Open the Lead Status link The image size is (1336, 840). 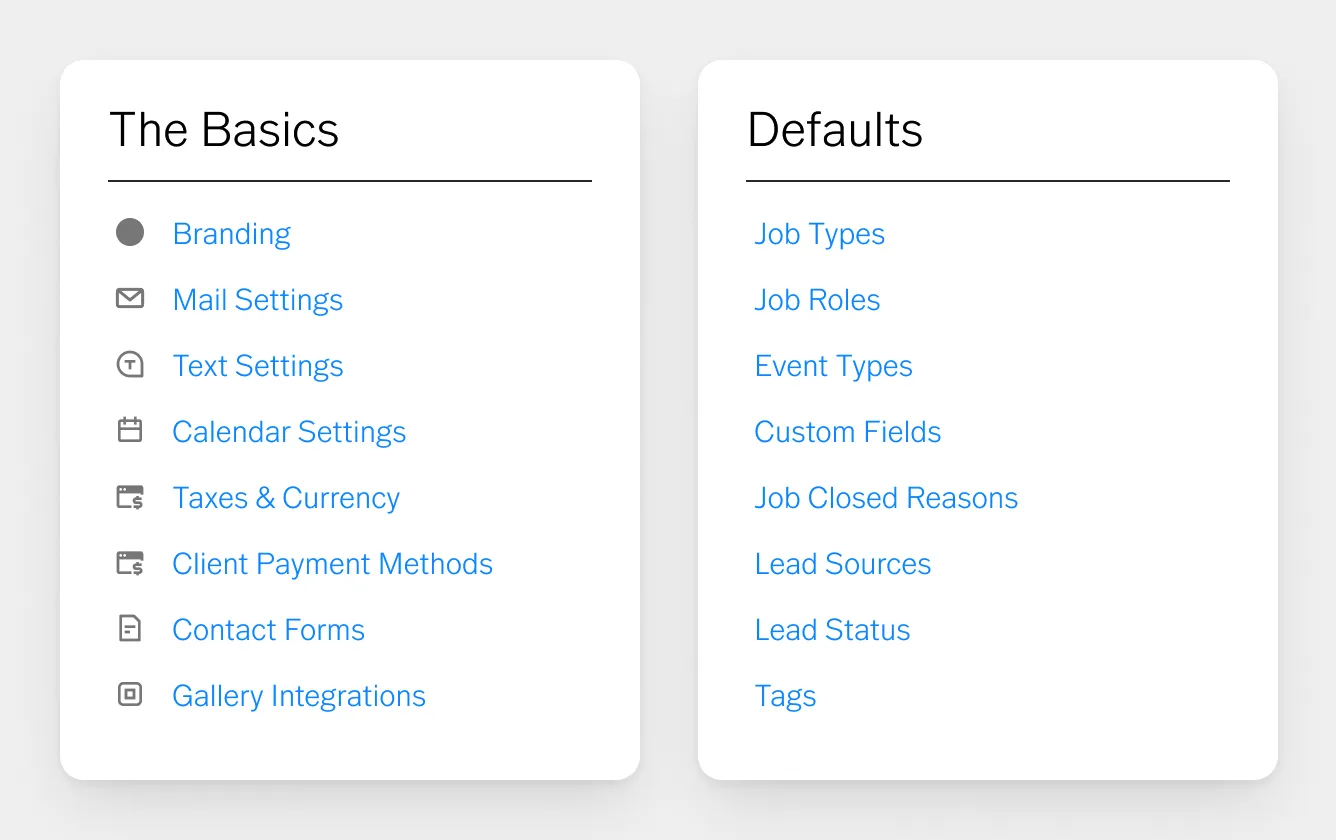(832, 630)
